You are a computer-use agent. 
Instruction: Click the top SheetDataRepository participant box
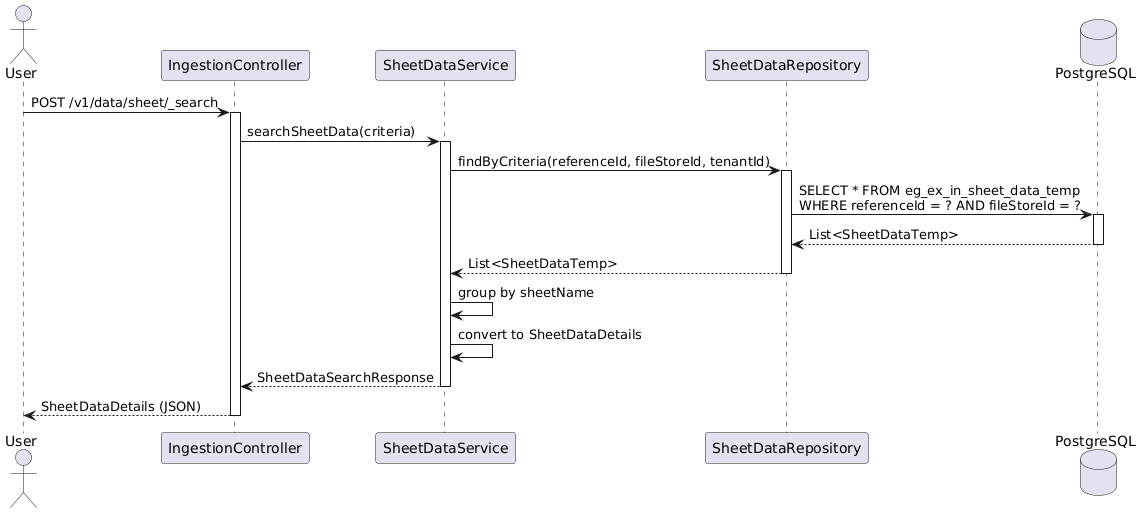[x=787, y=65]
